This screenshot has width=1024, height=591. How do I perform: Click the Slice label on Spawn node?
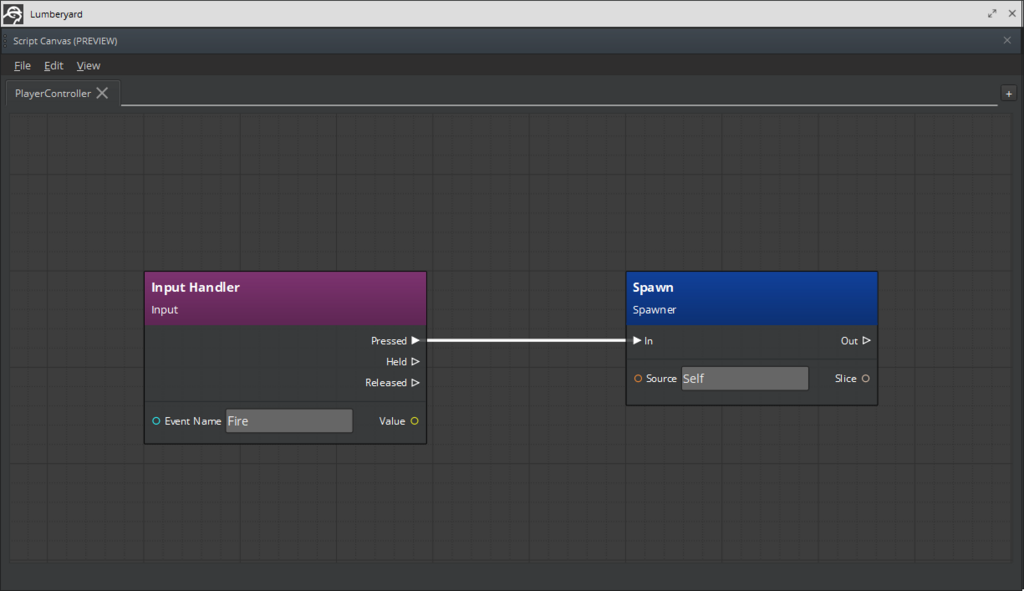coord(846,379)
